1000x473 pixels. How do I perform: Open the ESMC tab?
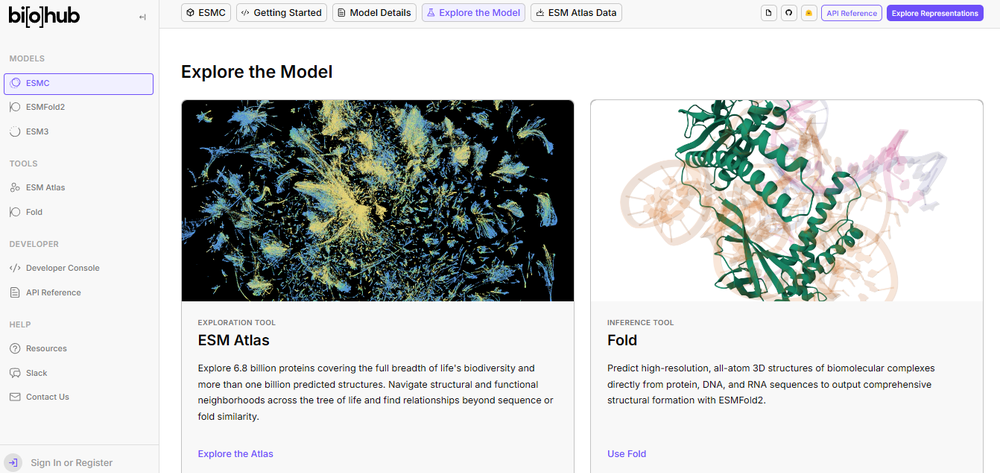point(206,13)
